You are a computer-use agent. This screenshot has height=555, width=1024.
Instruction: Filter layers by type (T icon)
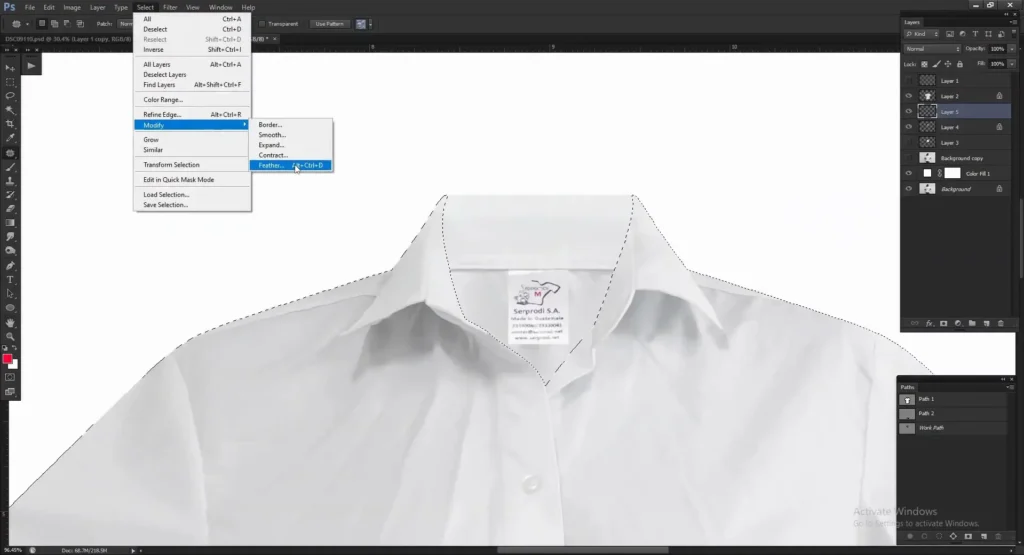click(x=975, y=34)
